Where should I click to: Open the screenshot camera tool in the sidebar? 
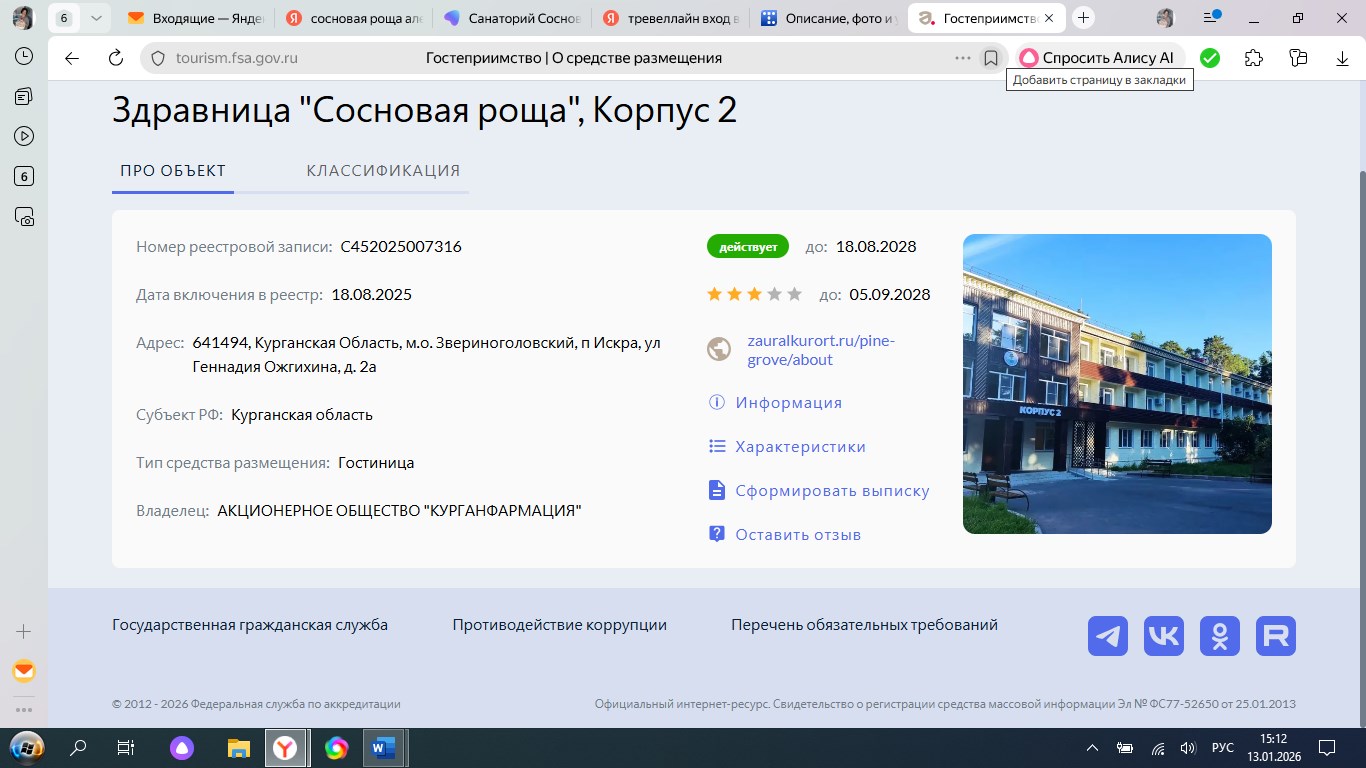23,216
